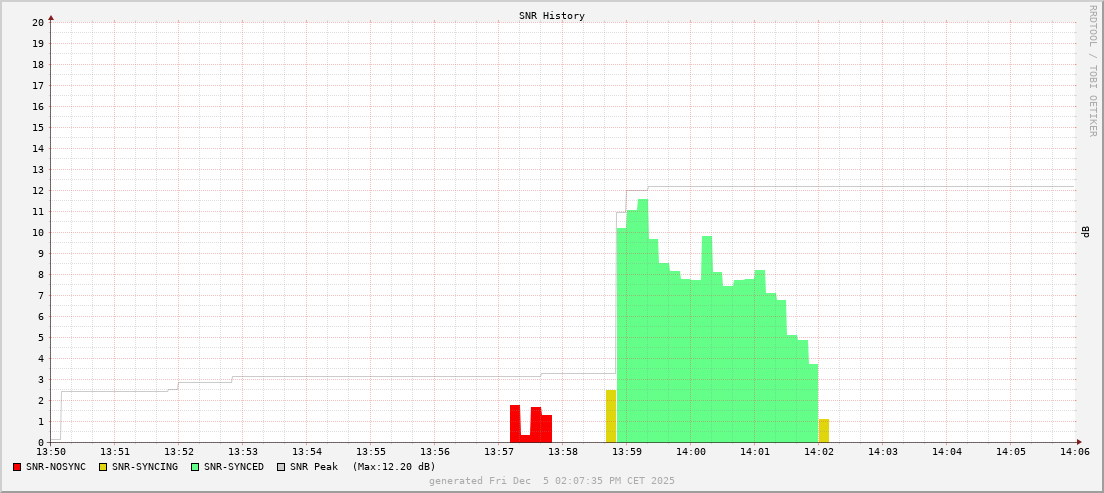The width and height of the screenshot is (1104, 493).
Task: Click the Max:12.20 dB peak value text
Action: pos(394,467)
